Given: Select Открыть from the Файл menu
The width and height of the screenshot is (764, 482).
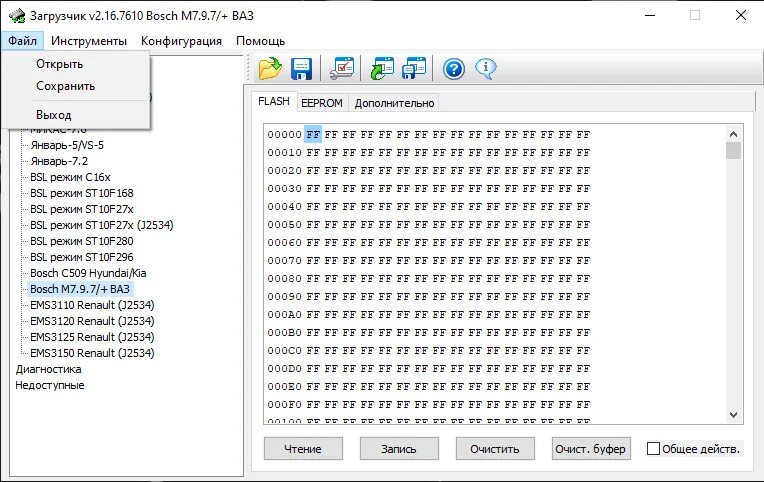Looking at the screenshot, I should click(x=59, y=64).
